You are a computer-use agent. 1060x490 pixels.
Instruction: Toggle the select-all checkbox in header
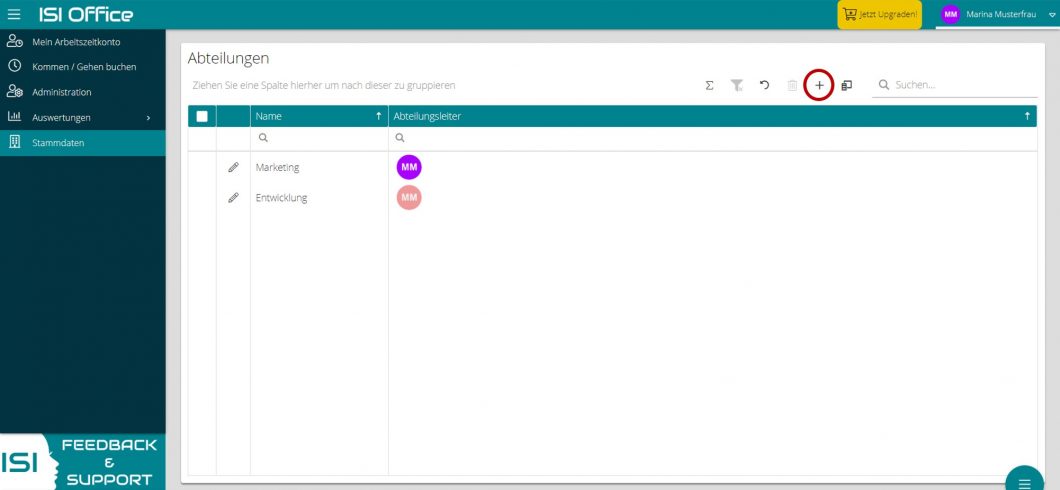point(202,116)
